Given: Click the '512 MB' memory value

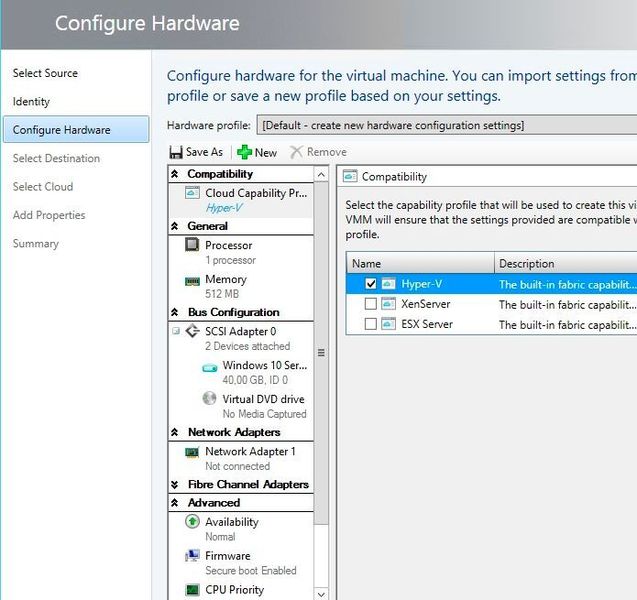Looking at the screenshot, I should point(222,294).
